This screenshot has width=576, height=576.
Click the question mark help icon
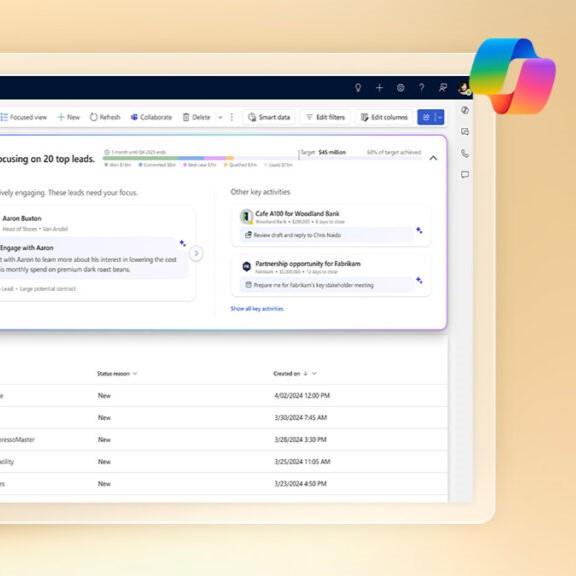click(421, 88)
